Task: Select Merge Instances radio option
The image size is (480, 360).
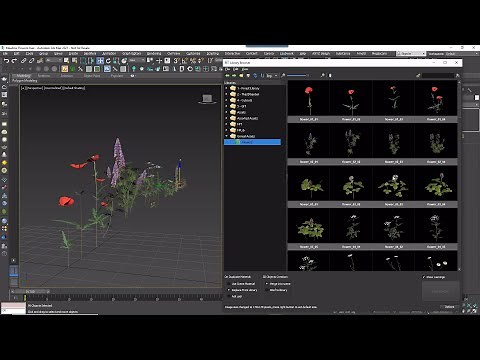Action: pyautogui.click(x=267, y=284)
